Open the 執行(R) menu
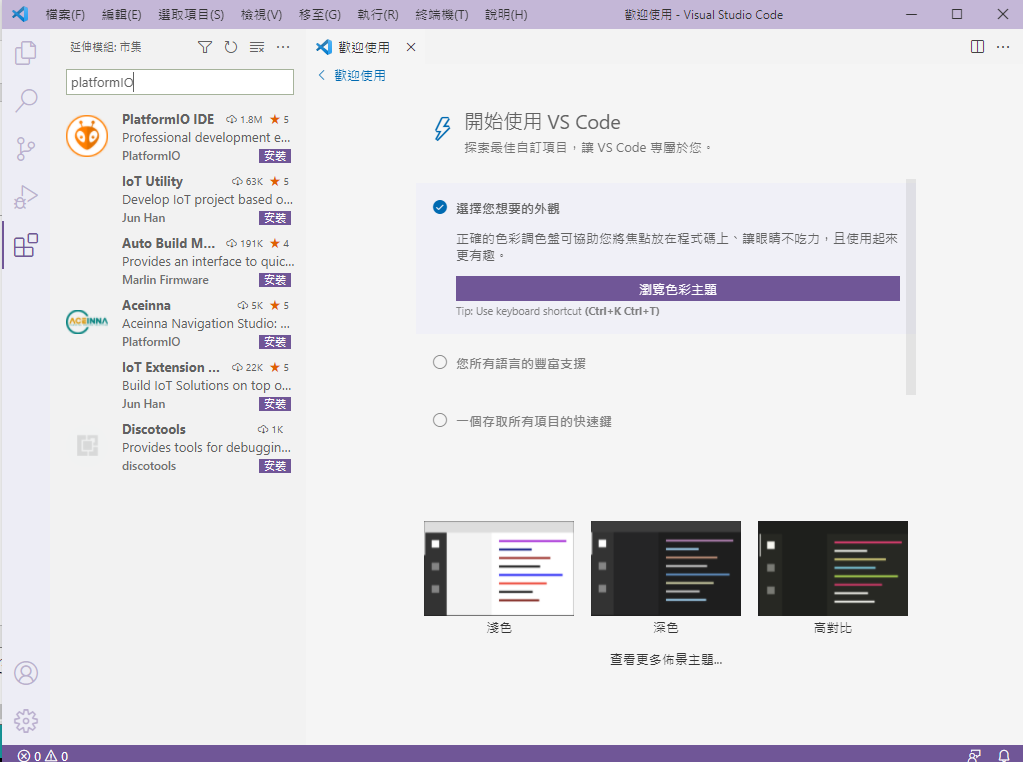This screenshot has width=1023, height=762. 378,14
